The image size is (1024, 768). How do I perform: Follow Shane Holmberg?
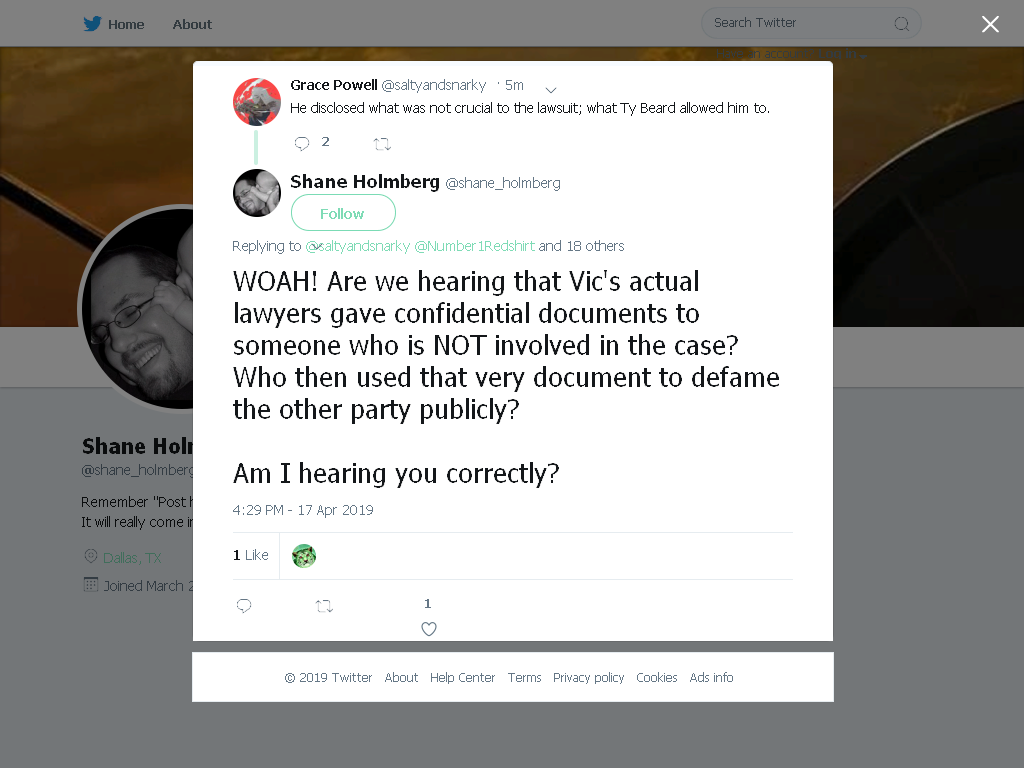coord(343,213)
